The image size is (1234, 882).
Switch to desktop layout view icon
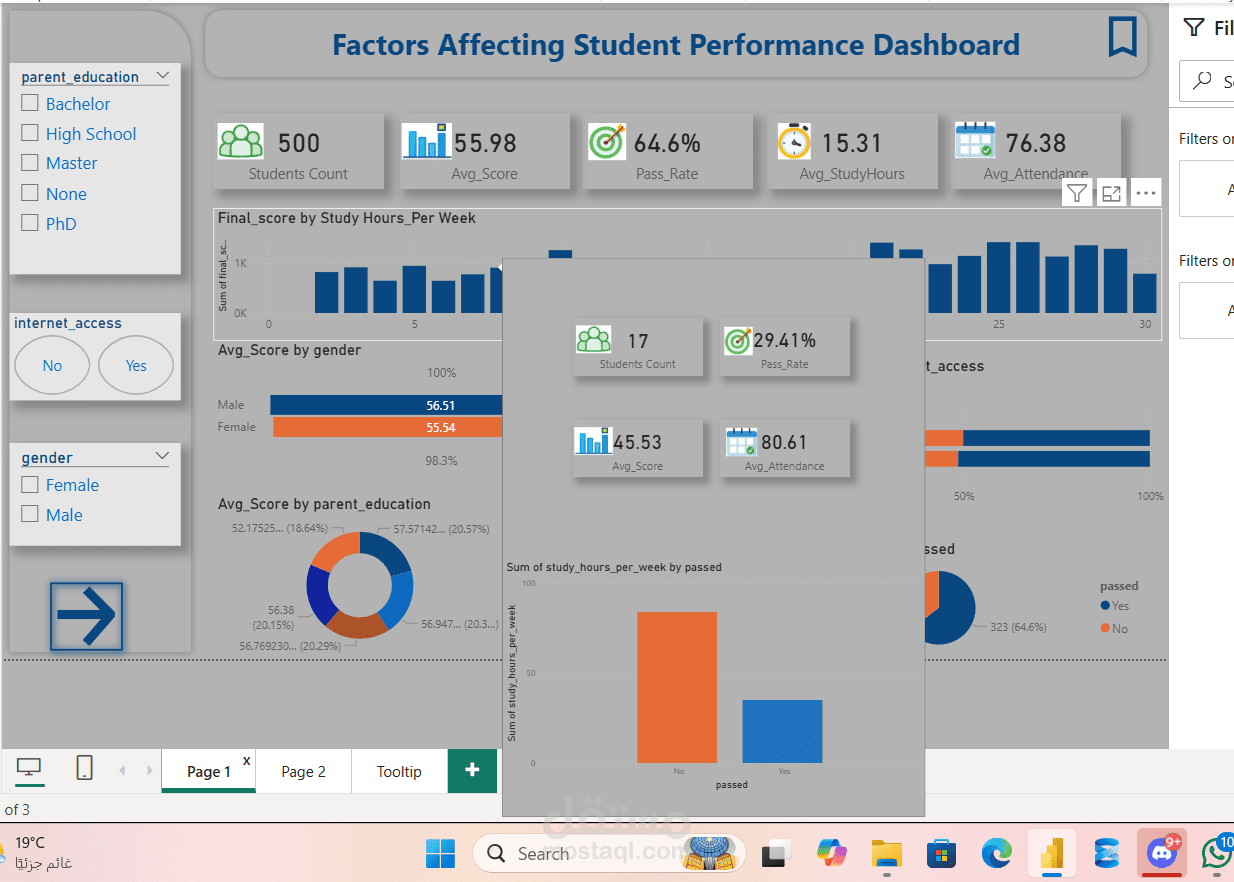point(30,769)
